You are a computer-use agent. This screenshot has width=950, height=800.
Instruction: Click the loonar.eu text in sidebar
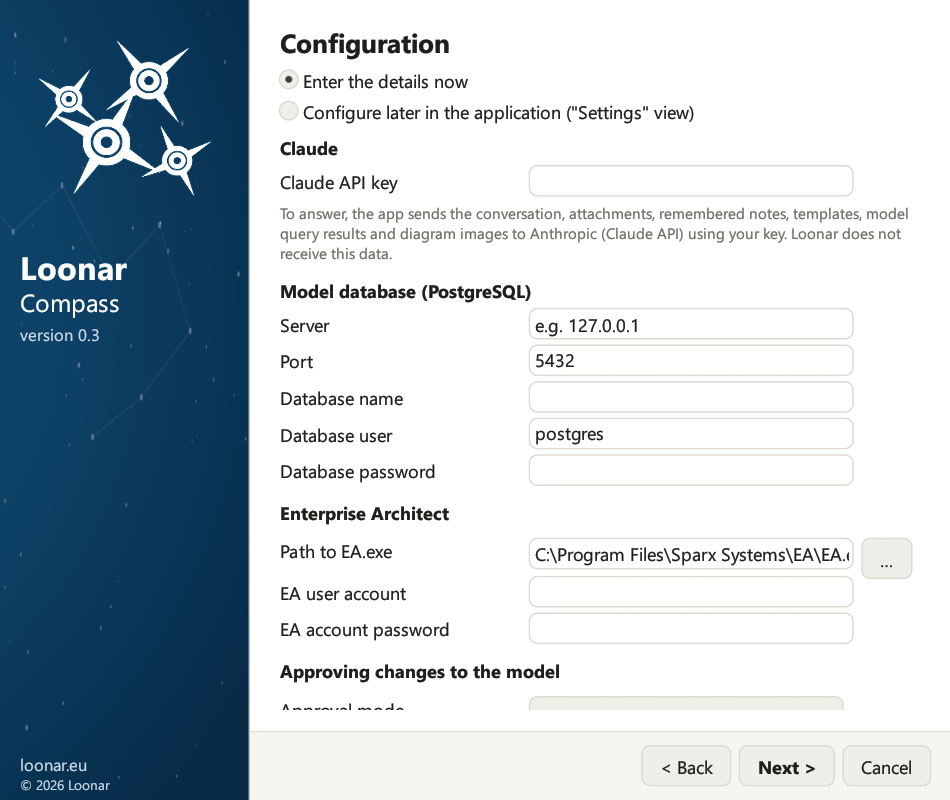tap(53, 765)
